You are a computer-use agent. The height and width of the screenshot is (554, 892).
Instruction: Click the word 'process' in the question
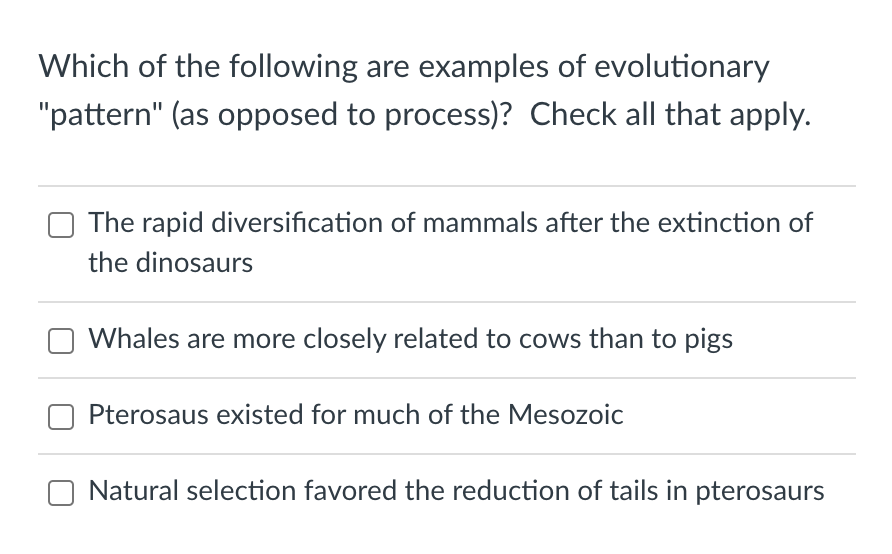pyautogui.click(x=438, y=114)
